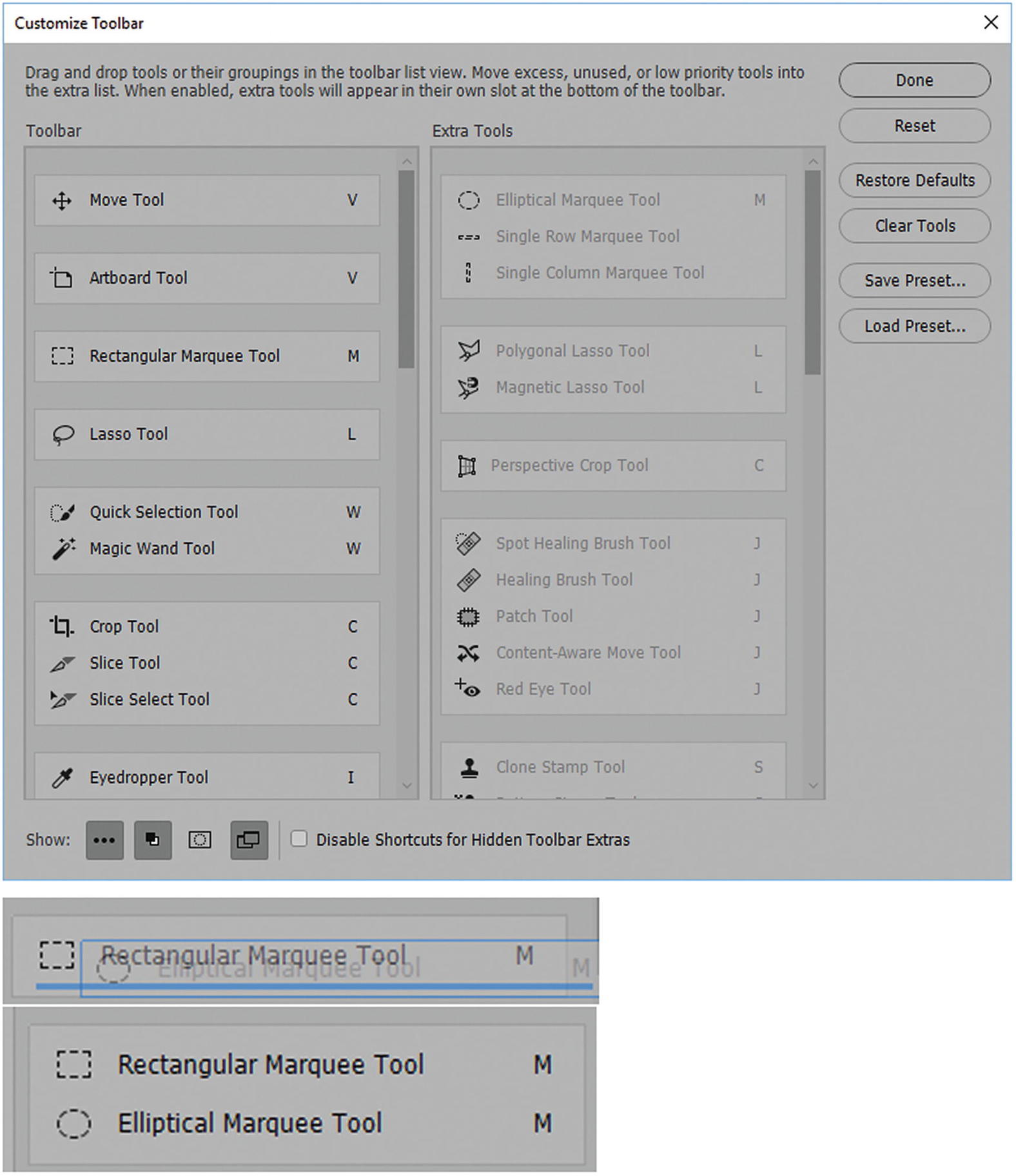Click the Done button
The width and height of the screenshot is (1016, 1176).
(x=914, y=81)
